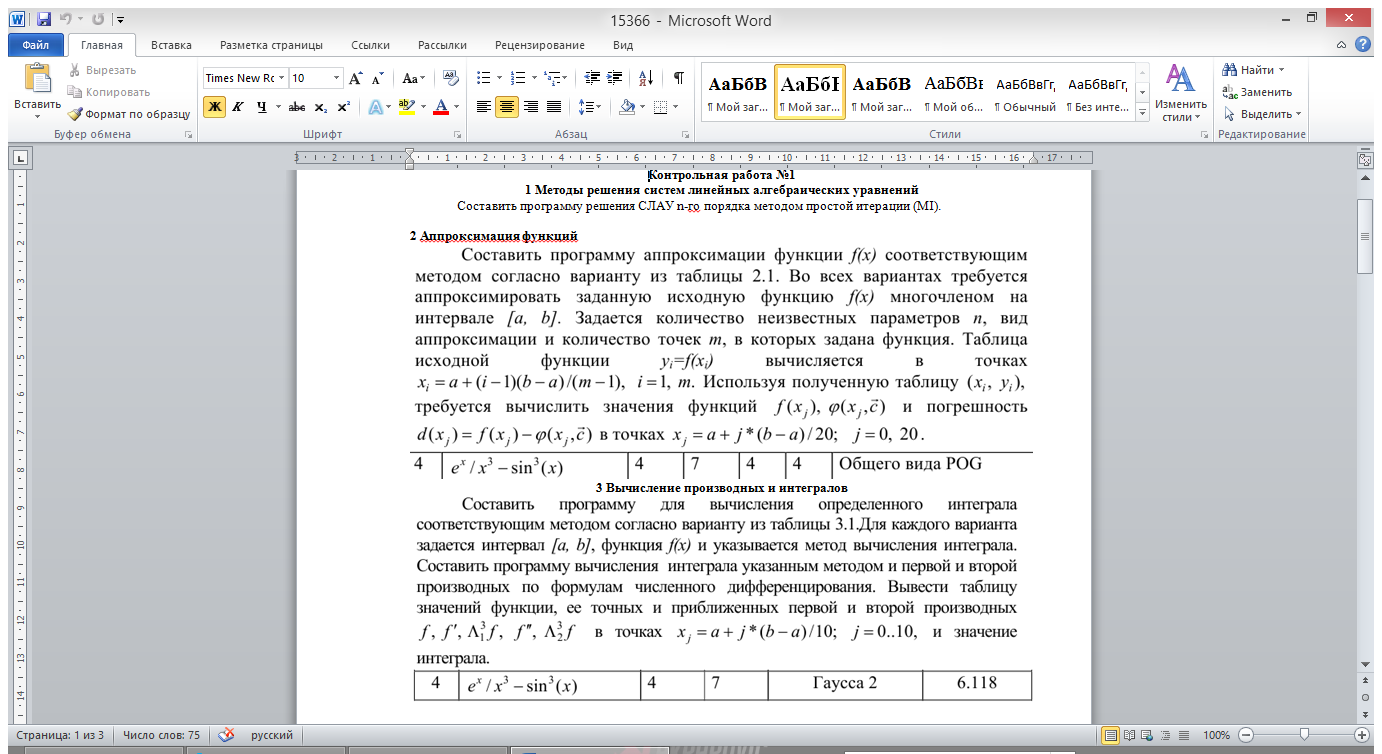The height and width of the screenshot is (754, 1382).
Task: Click the Вставить paste button
Action: (x=37, y=92)
